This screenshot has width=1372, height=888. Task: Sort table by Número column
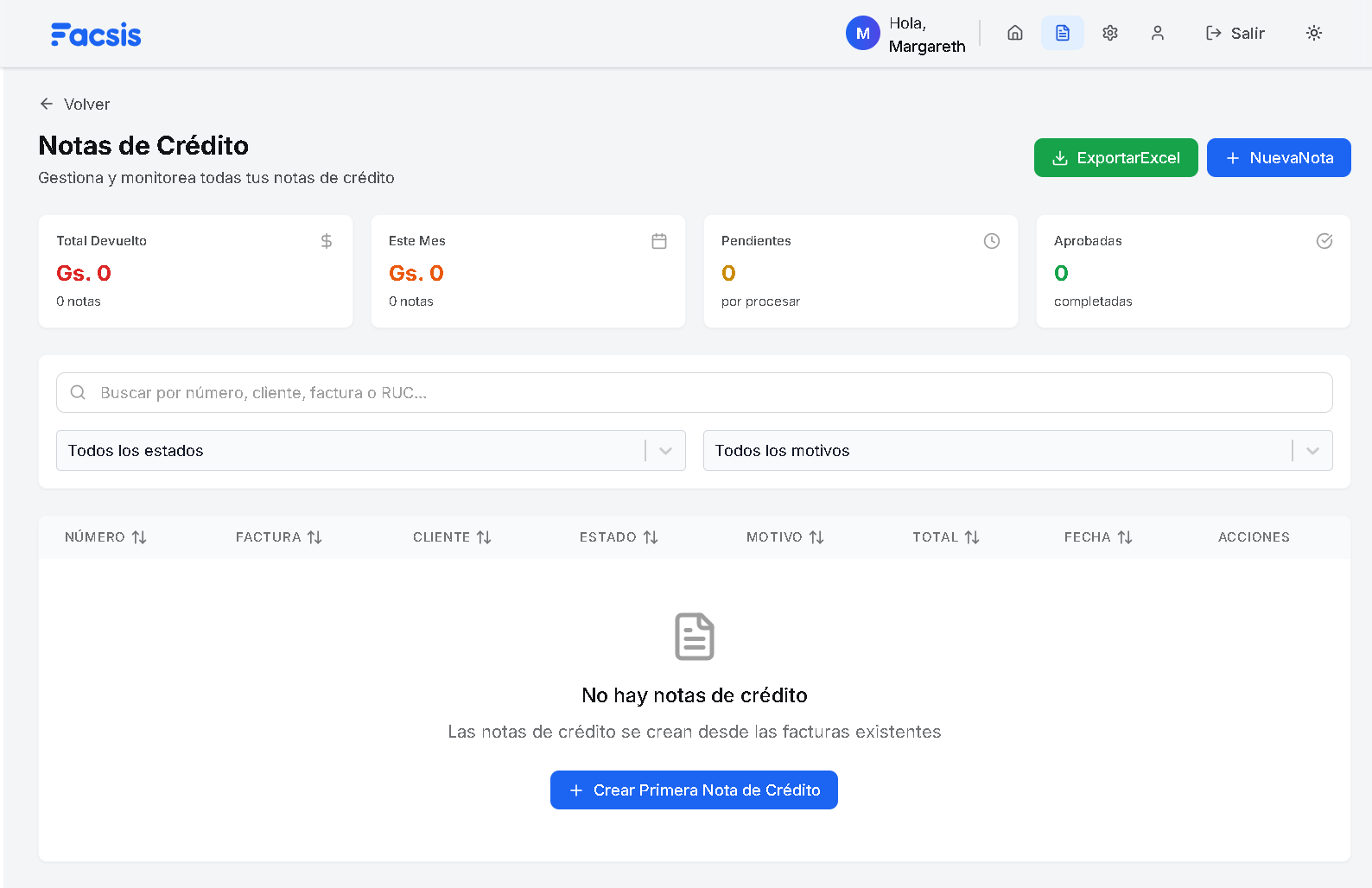105,537
